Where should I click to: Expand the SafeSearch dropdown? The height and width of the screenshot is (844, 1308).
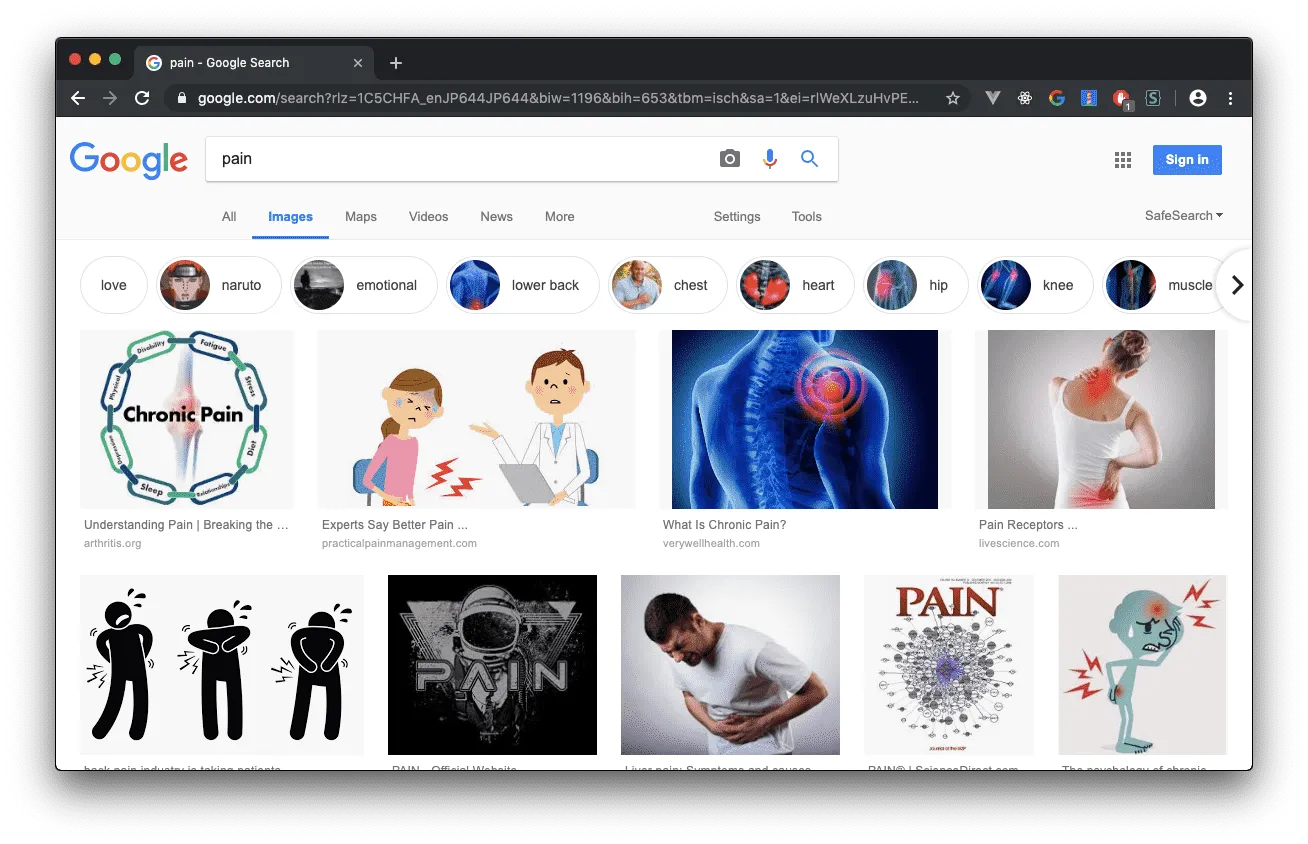point(1184,216)
